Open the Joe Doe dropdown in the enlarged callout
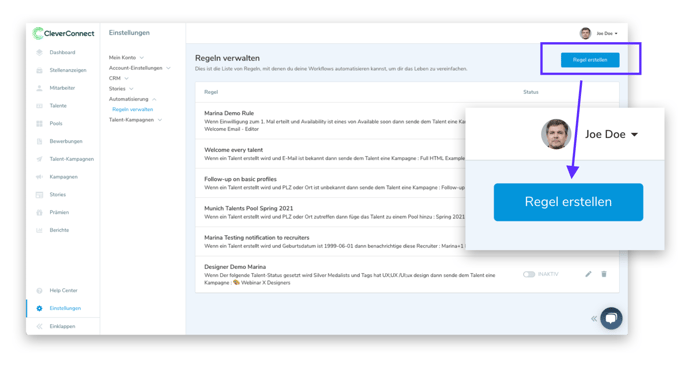Viewport: 688px width, 374px height. [x=612, y=134]
